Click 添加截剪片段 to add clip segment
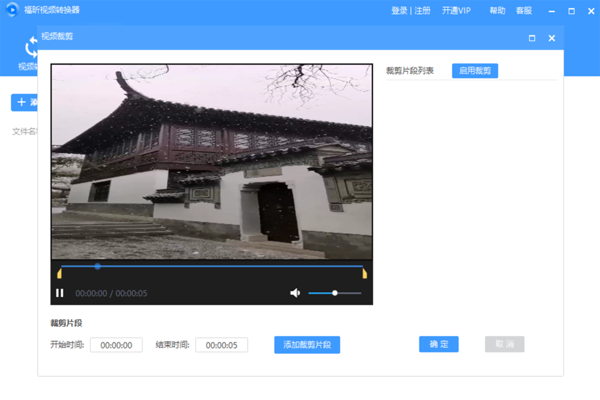 307,345
